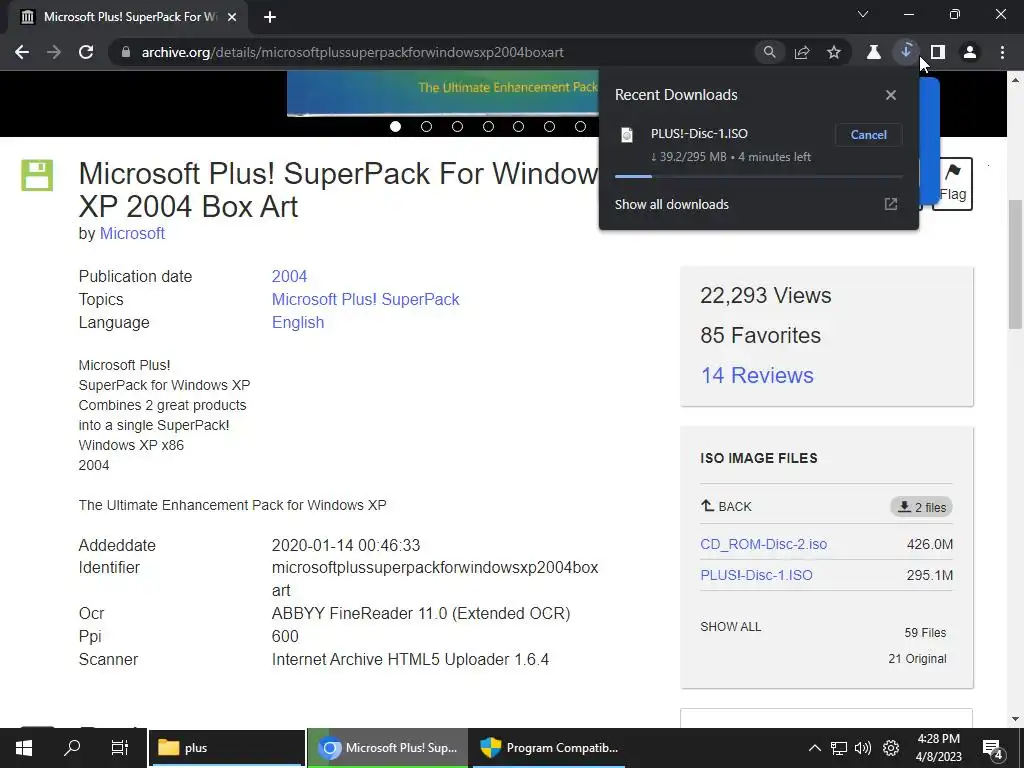Click SHOW ALL files
Image resolution: width=1024 pixels, height=768 pixels.
[731, 627]
